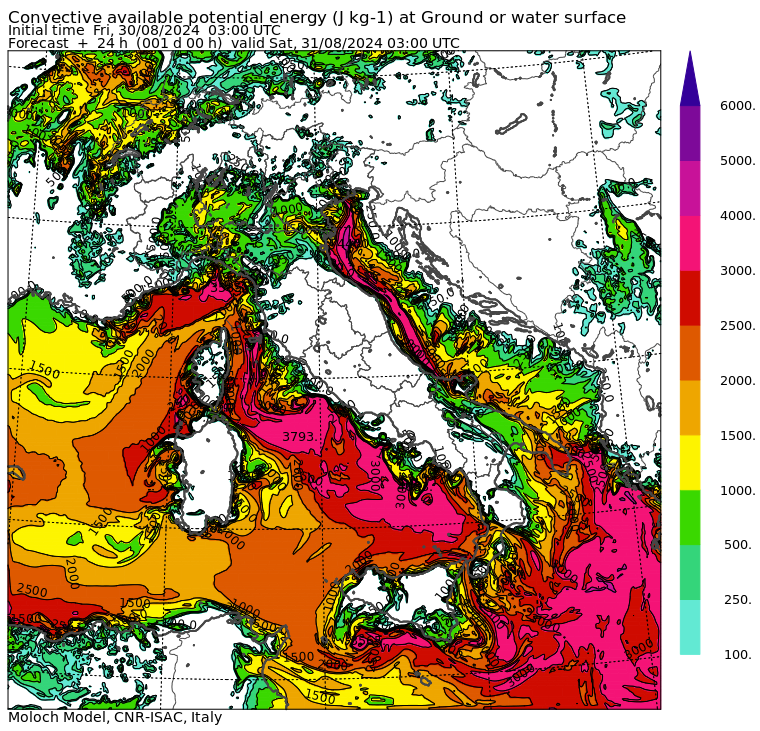Click the '1500.' colorbar label
This screenshot has height=731, width=760.
[x=737, y=435]
